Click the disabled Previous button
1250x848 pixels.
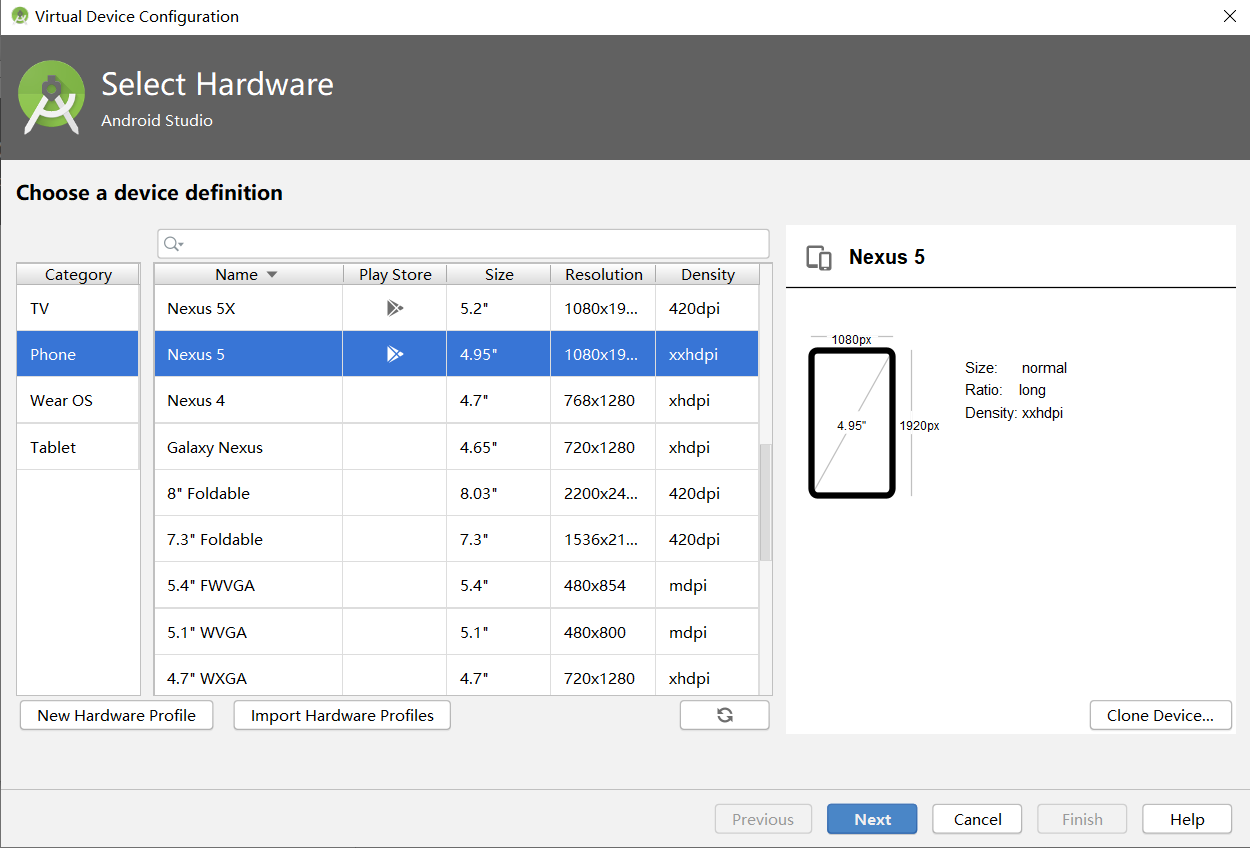[x=762, y=819]
